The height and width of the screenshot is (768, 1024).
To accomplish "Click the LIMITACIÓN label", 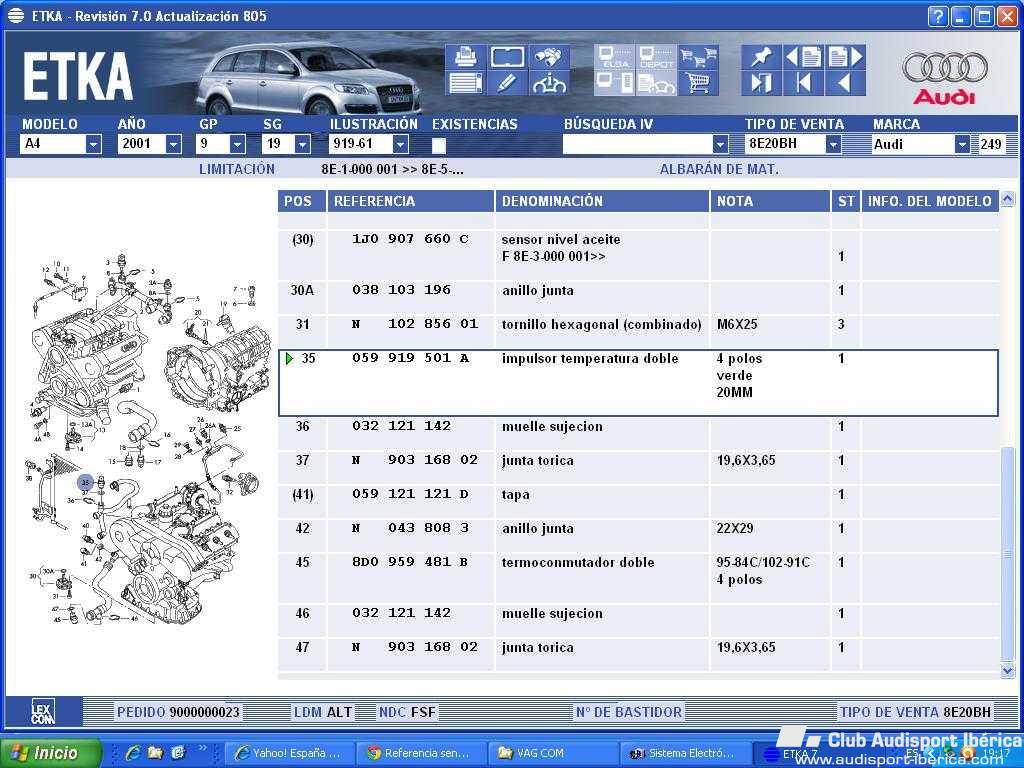I will tap(236, 169).
